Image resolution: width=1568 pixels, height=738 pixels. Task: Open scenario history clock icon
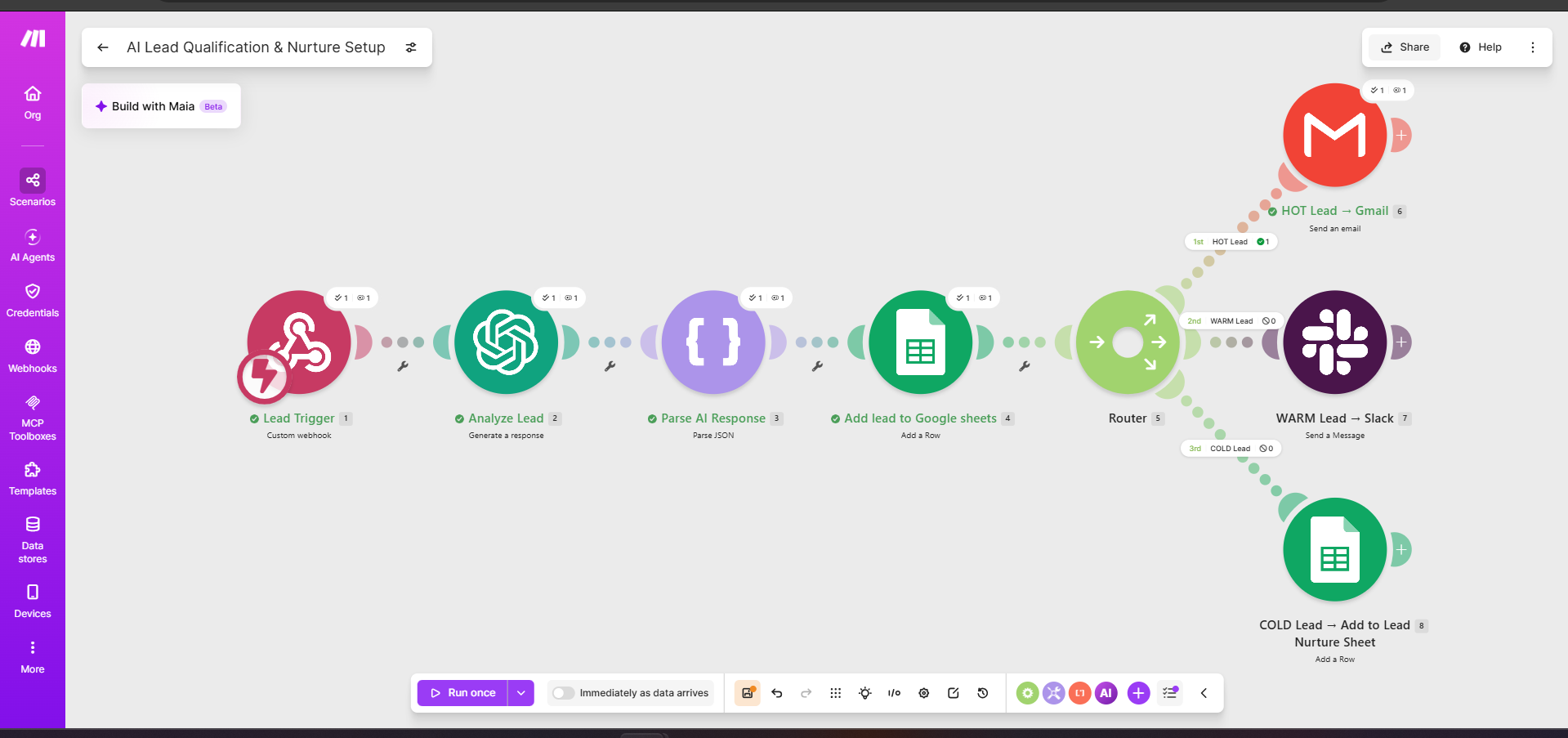pyautogui.click(x=983, y=693)
